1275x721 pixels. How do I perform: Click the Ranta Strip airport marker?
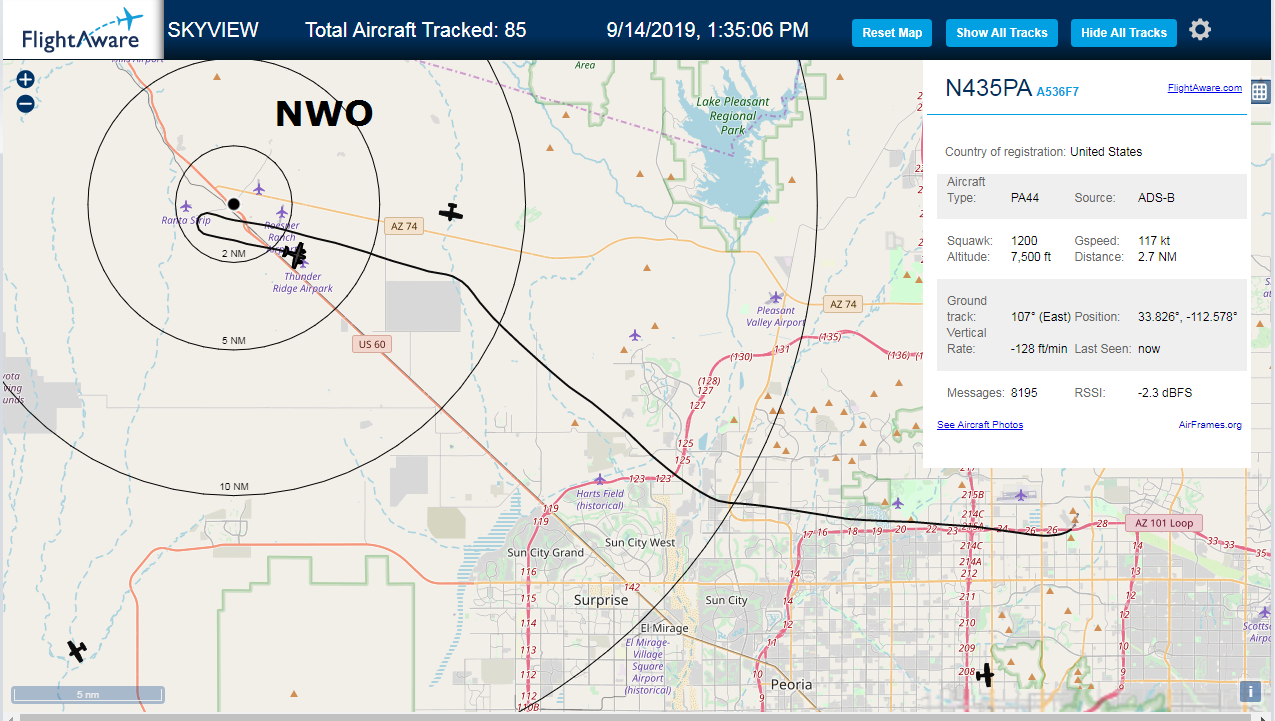[x=186, y=206]
